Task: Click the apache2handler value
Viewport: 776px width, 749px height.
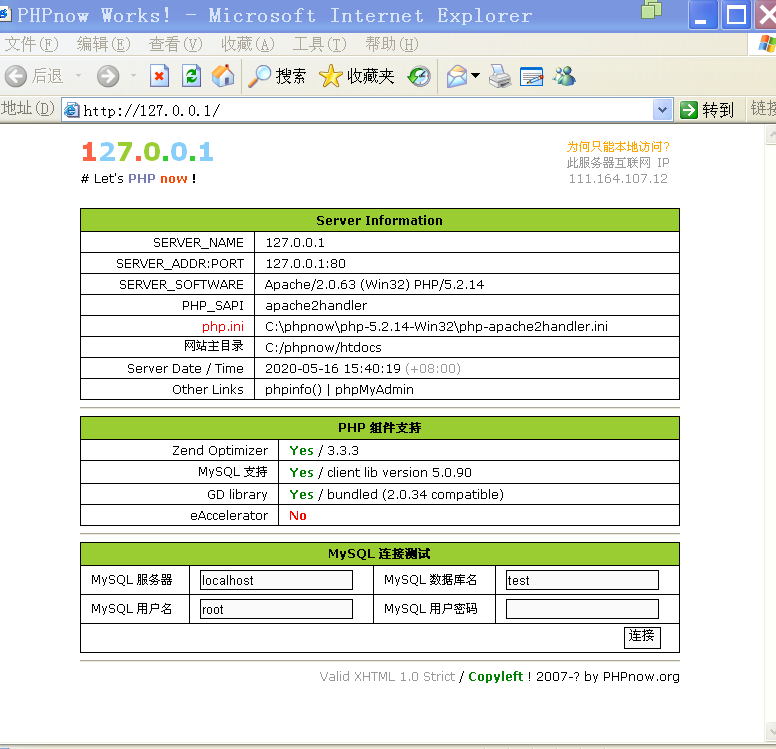Action: click(316, 305)
